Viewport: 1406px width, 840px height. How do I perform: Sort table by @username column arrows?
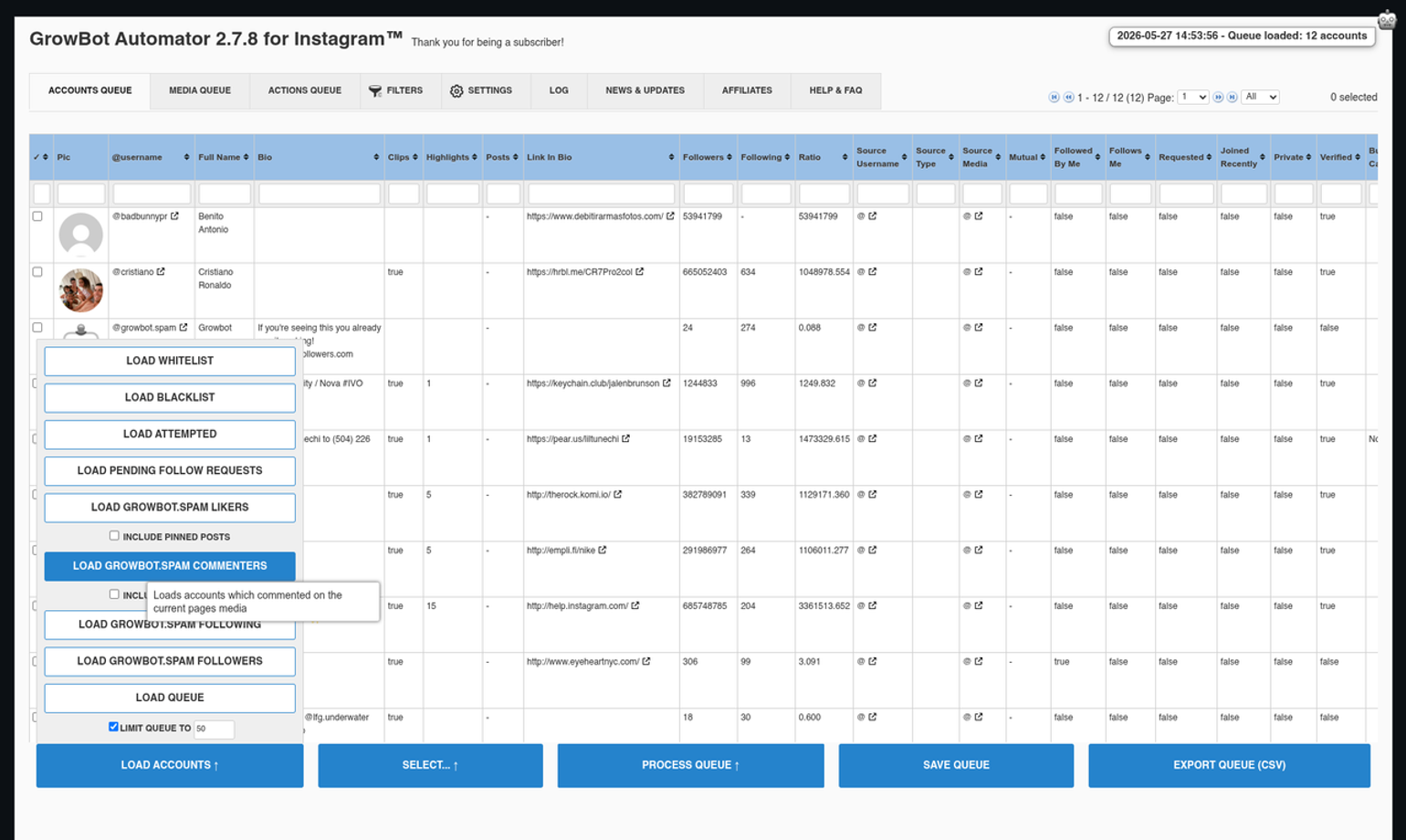tap(187, 157)
